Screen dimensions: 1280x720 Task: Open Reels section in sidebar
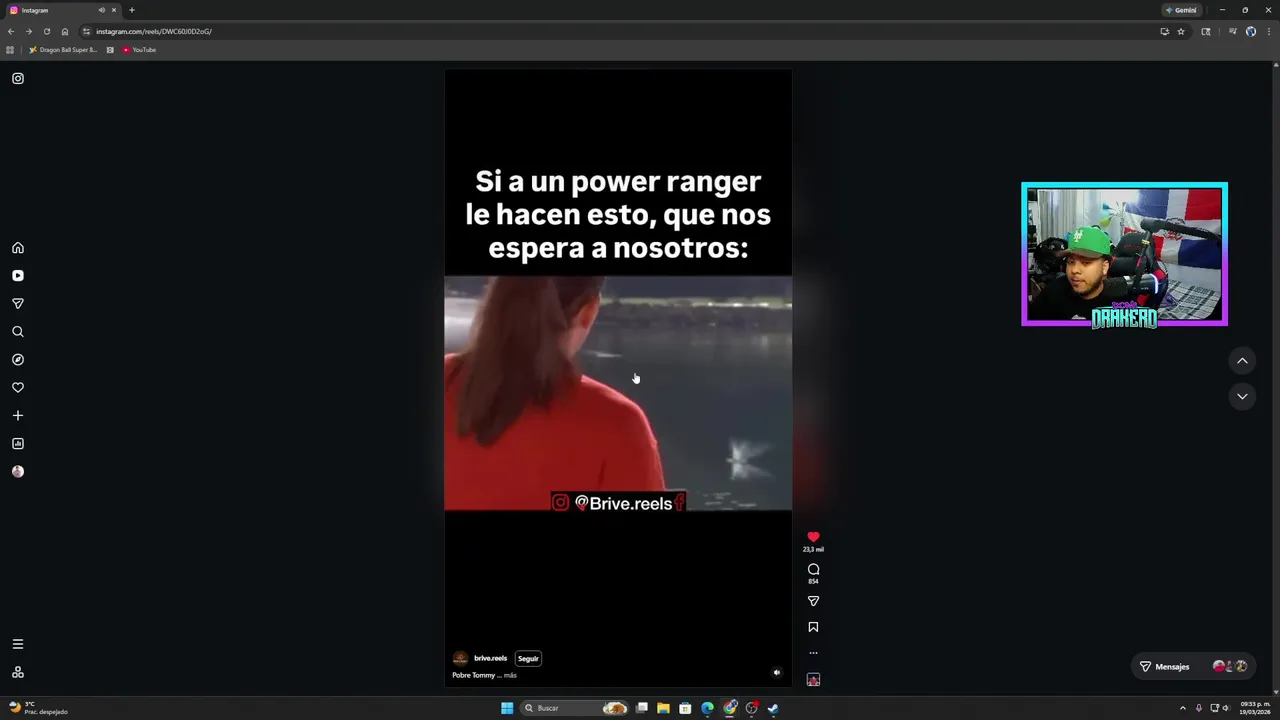pyautogui.click(x=18, y=276)
